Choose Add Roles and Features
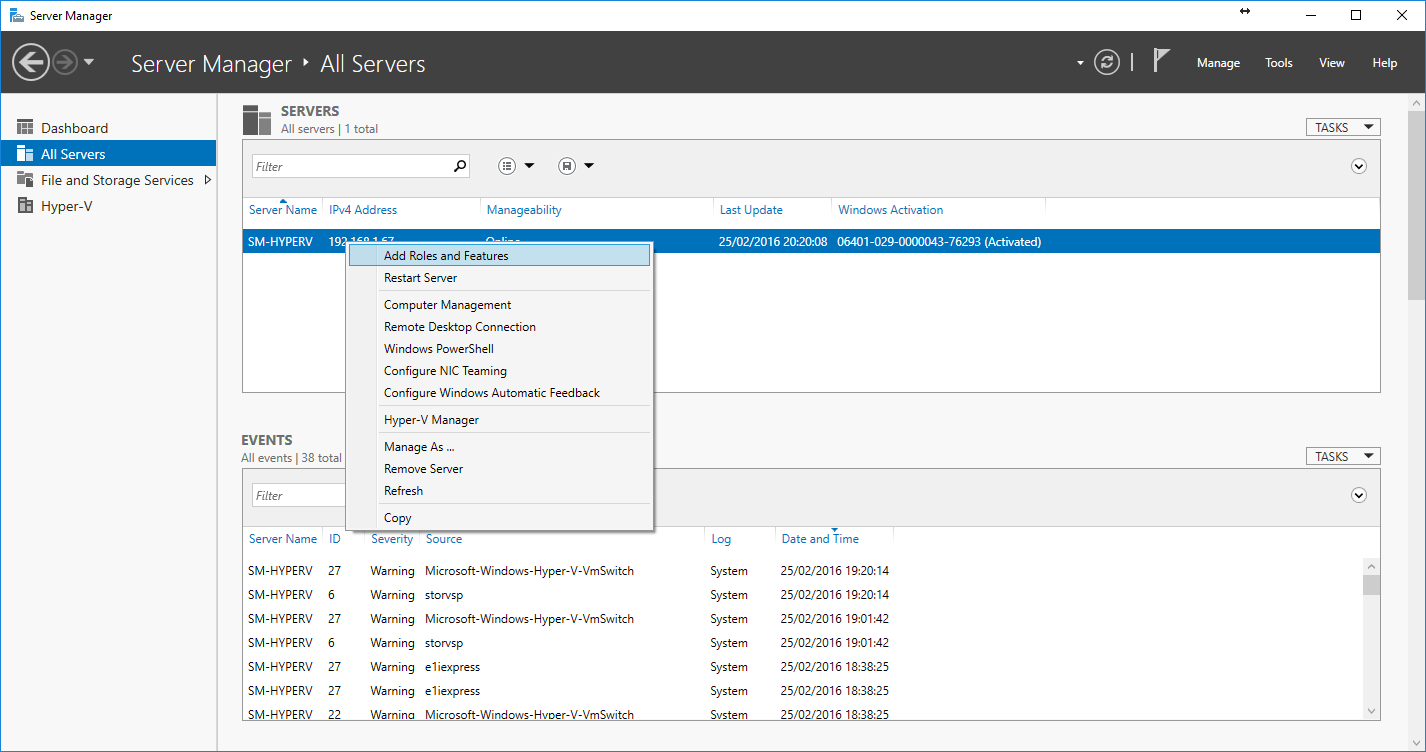1426x752 pixels. (x=499, y=256)
